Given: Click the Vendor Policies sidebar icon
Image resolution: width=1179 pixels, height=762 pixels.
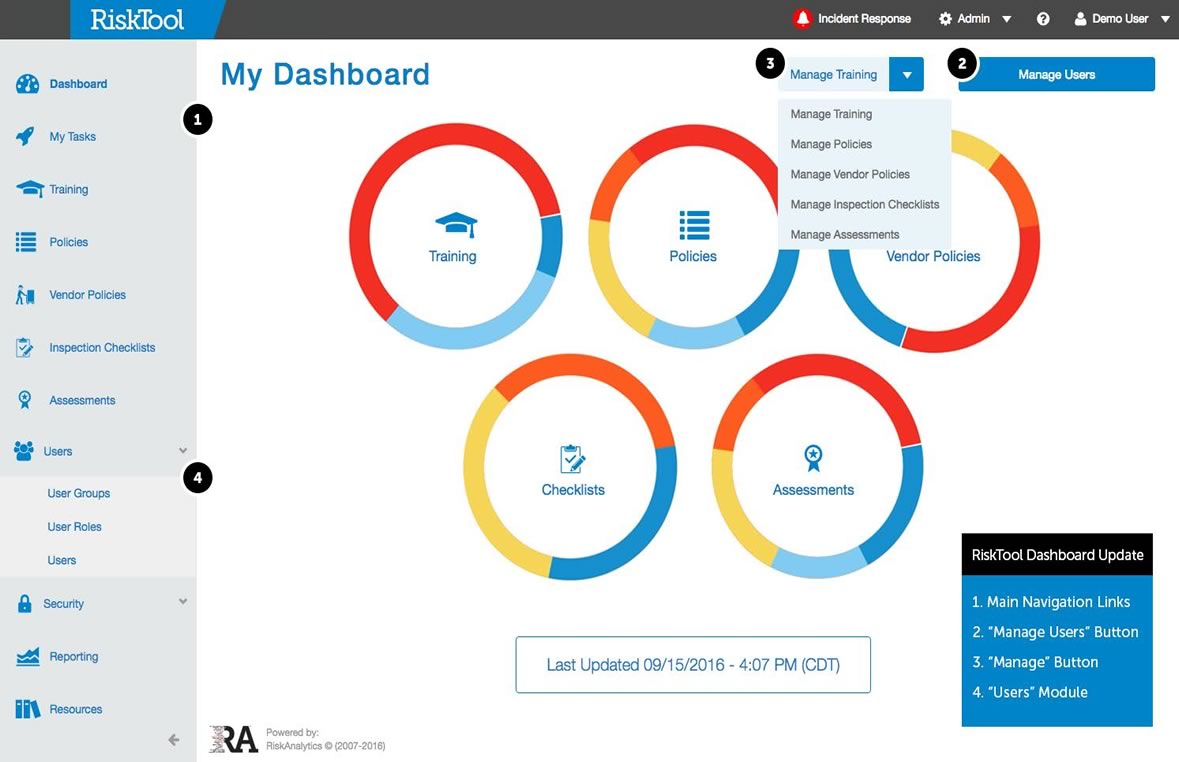Looking at the screenshot, I should (26, 295).
